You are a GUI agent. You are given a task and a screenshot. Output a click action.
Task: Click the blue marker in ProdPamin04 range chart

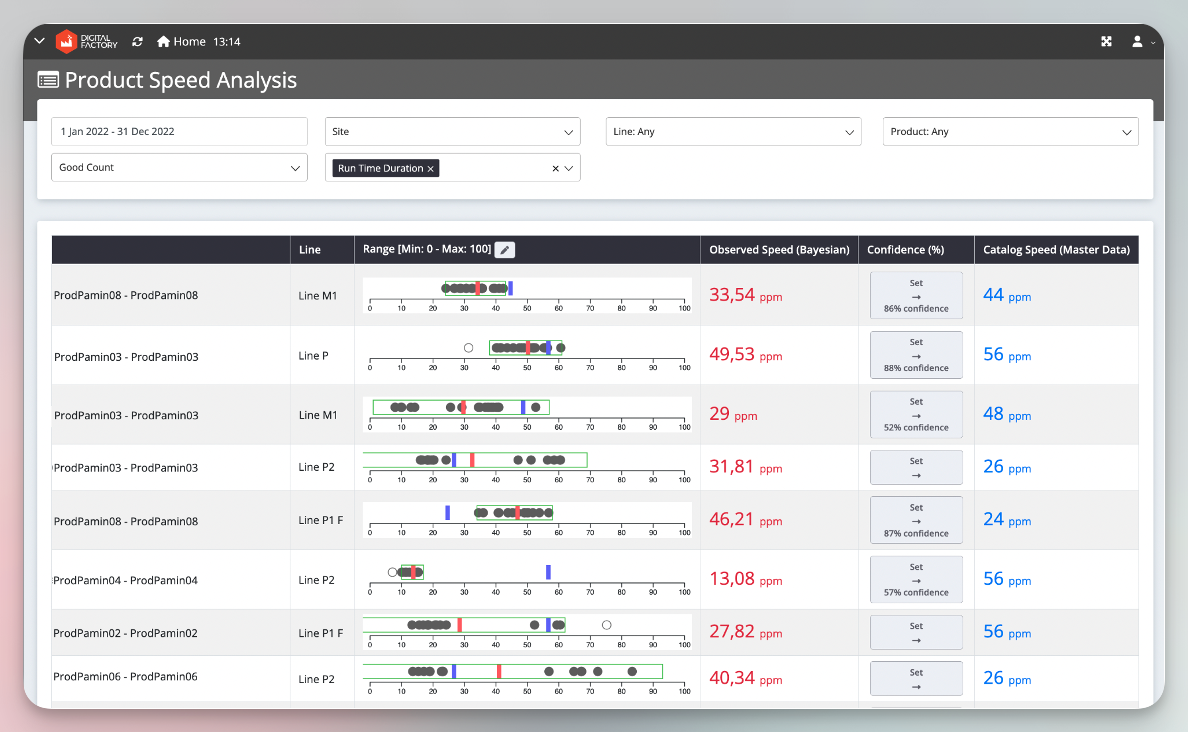[x=548, y=572]
